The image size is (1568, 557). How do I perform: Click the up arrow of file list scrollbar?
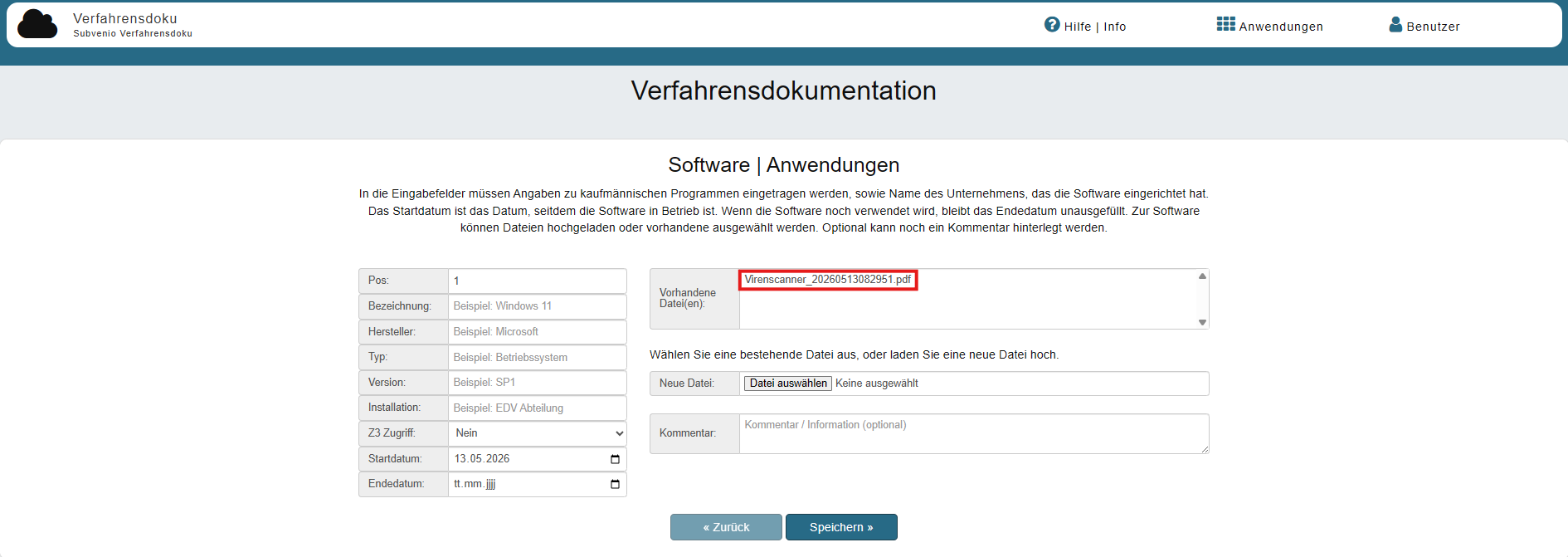pyautogui.click(x=1202, y=276)
